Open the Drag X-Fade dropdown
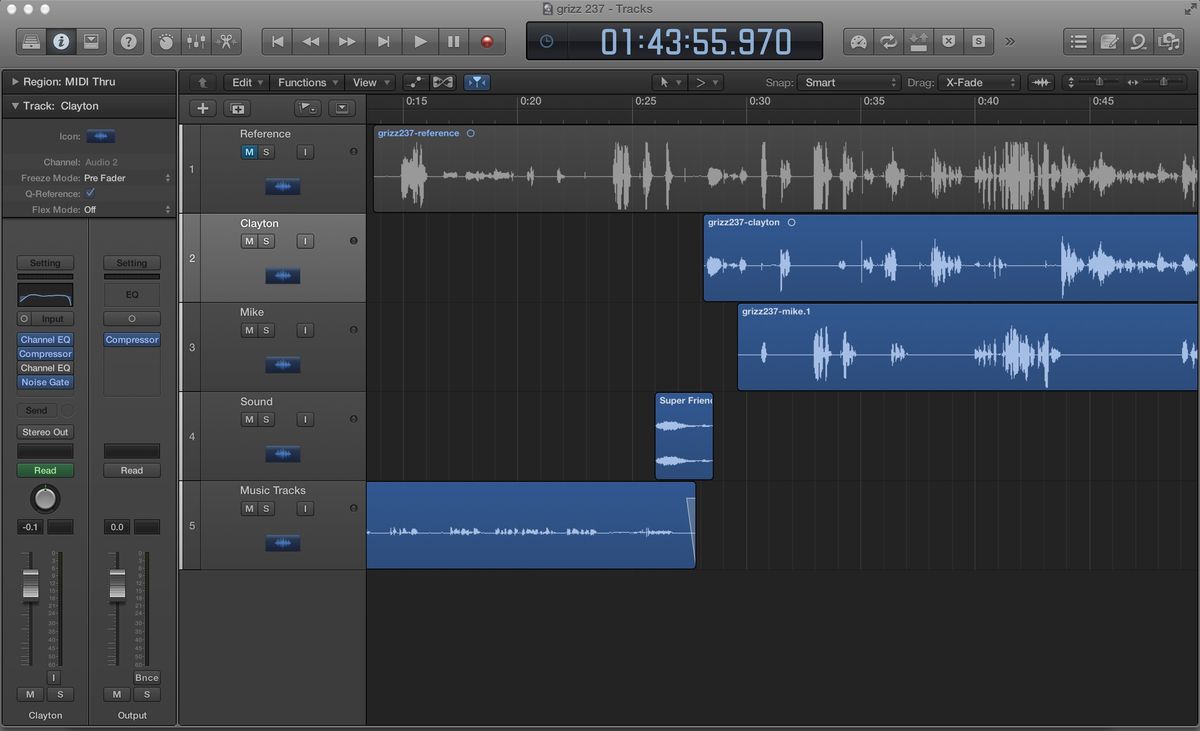Screen dimensions: 1200x731 pos(980,82)
